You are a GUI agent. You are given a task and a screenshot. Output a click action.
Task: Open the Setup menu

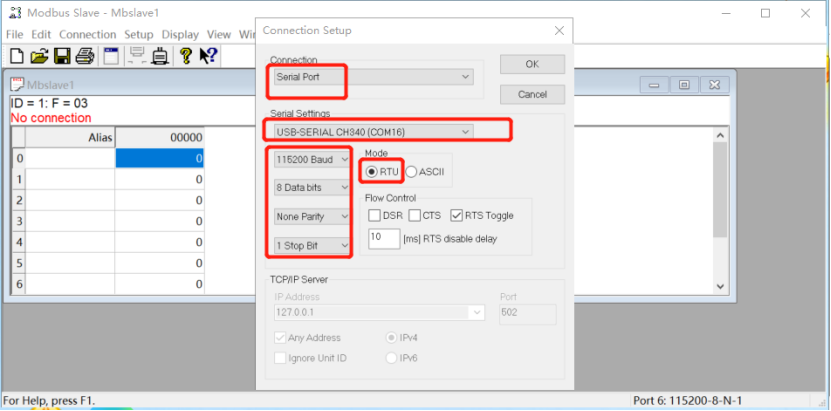(x=139, y=34)
